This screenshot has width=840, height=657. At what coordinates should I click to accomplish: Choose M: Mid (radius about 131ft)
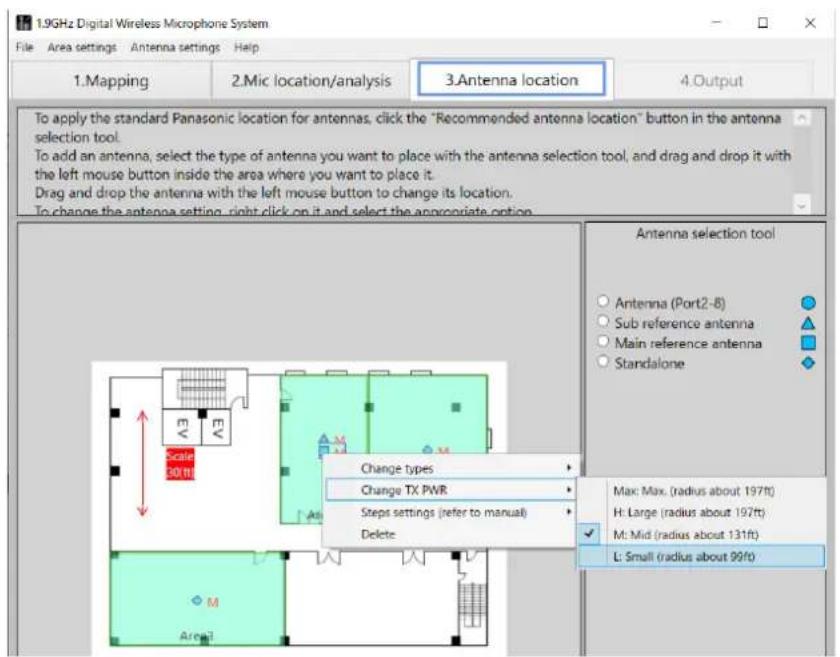click(701, 535)
